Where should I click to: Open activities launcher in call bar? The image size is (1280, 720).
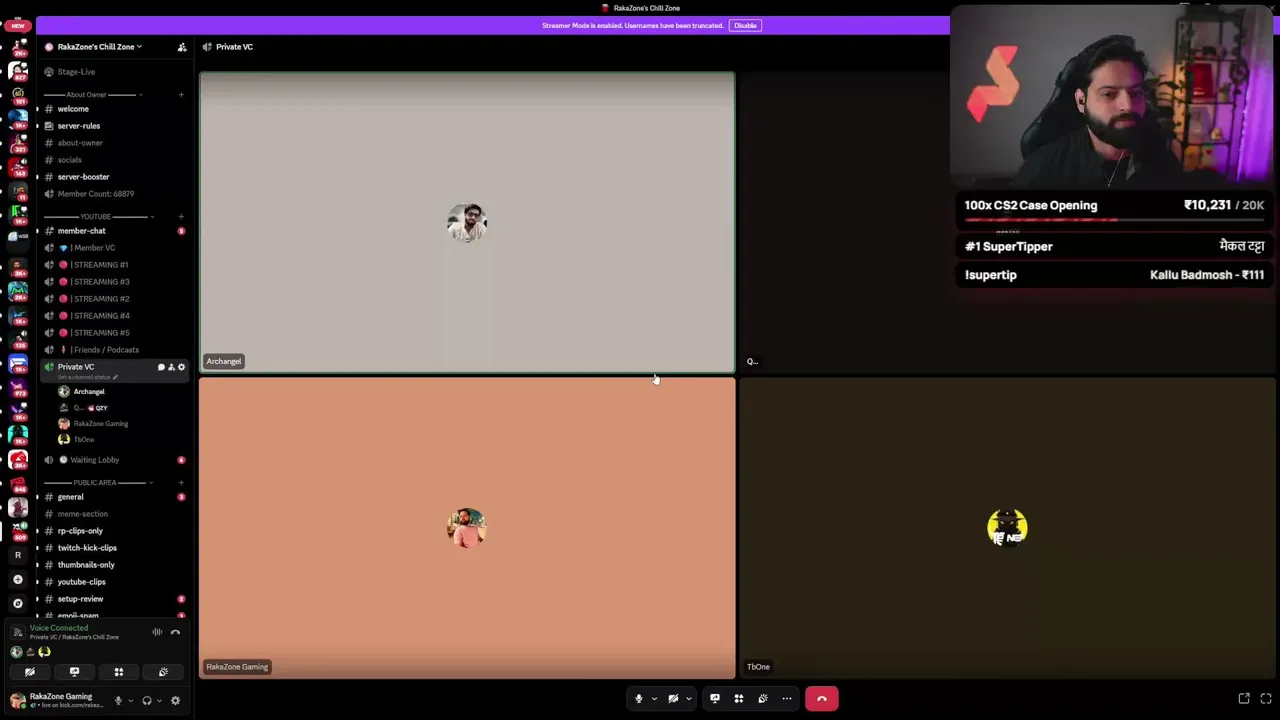739,699
